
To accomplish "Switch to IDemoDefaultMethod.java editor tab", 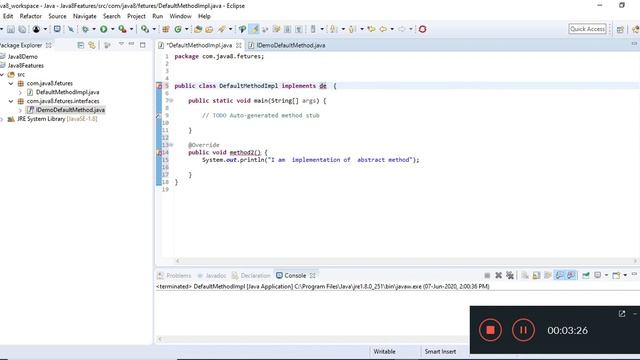I will (x=287, y=45).
